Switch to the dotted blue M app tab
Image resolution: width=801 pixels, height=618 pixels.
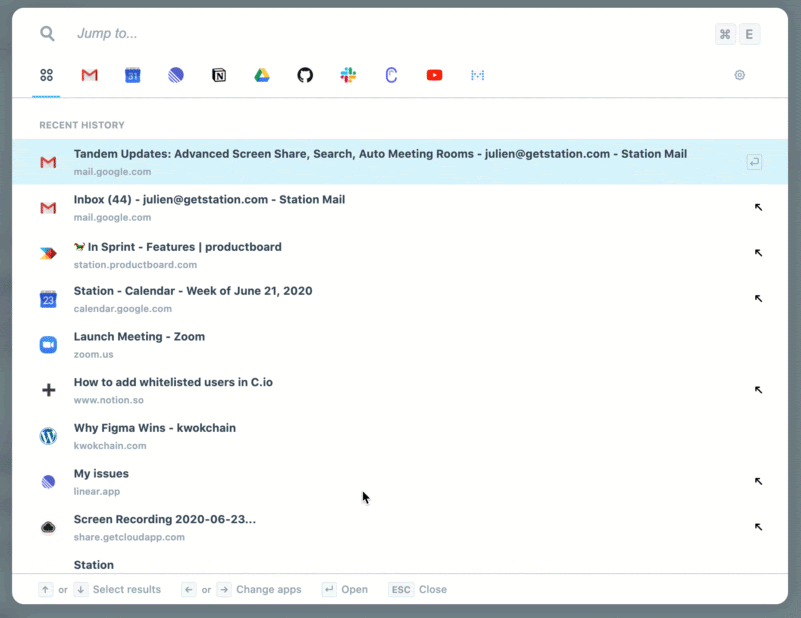478,76
